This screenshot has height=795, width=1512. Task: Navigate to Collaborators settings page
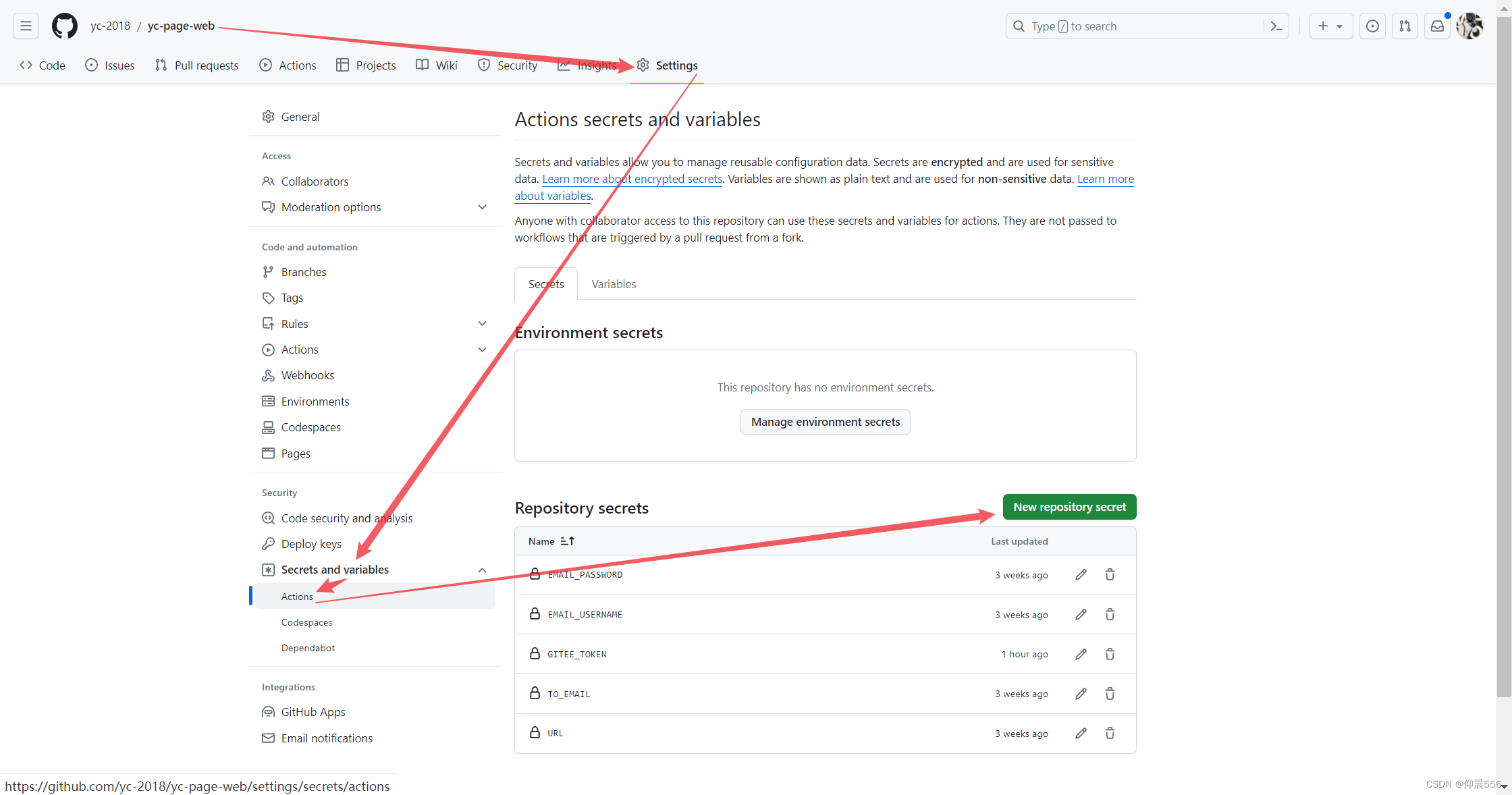pyautogui.click(x=314, y=181)
